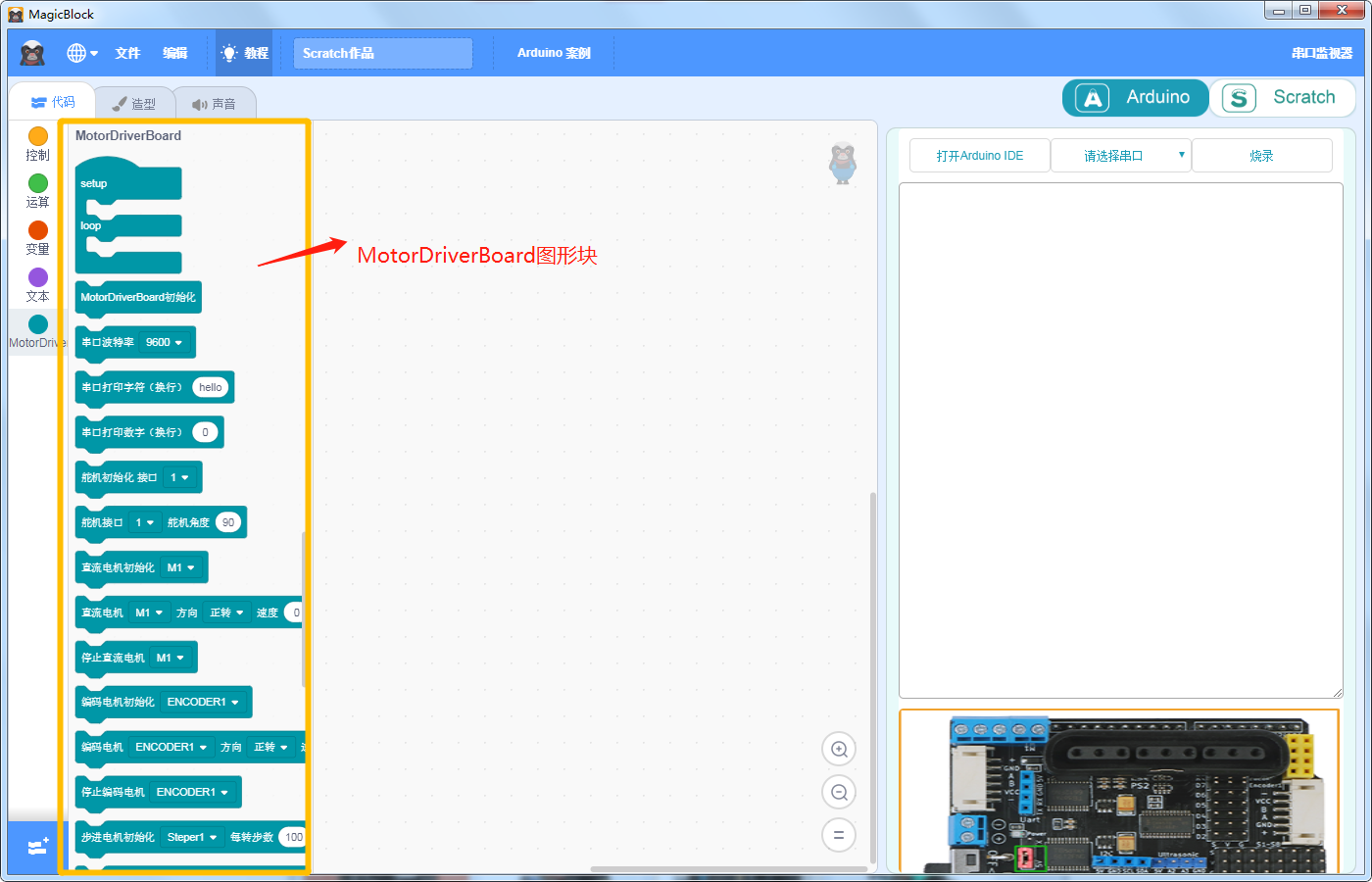The height and width of the screenshot is (882, 1372).
Task: Open the Steper1 dropdown in stepper block
Action: tap(192, 837)
